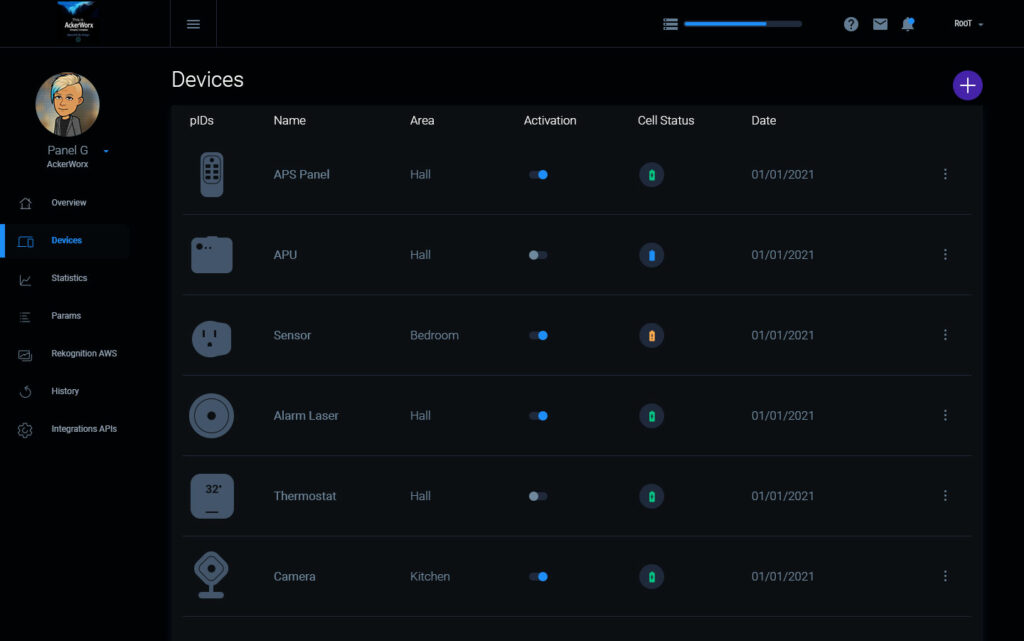Screen dimensions: 1024x641
Task: Expand the RooT user dropdown
Action: [969, 24]
